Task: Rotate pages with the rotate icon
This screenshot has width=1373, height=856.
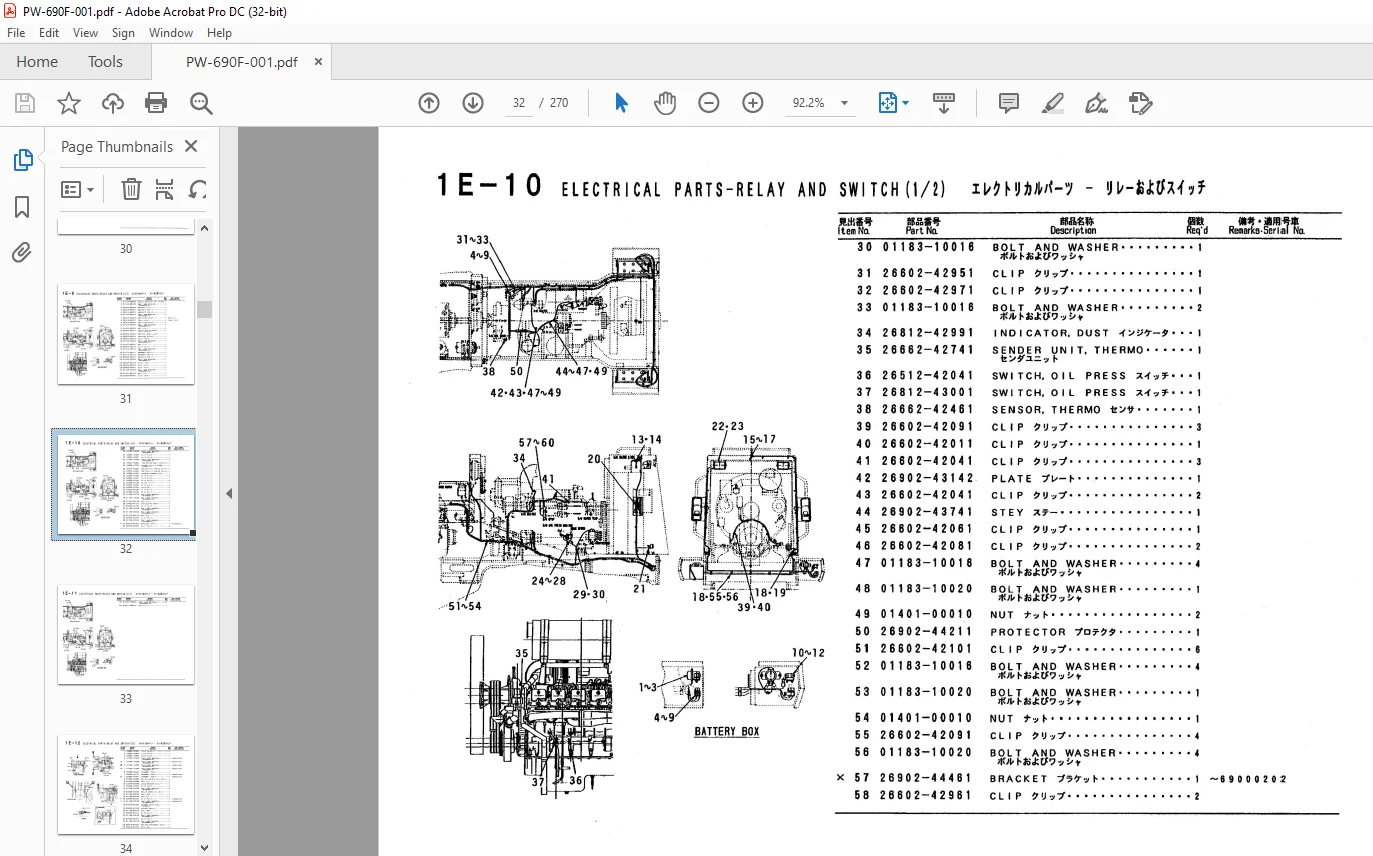Action: tap(198, 189)
